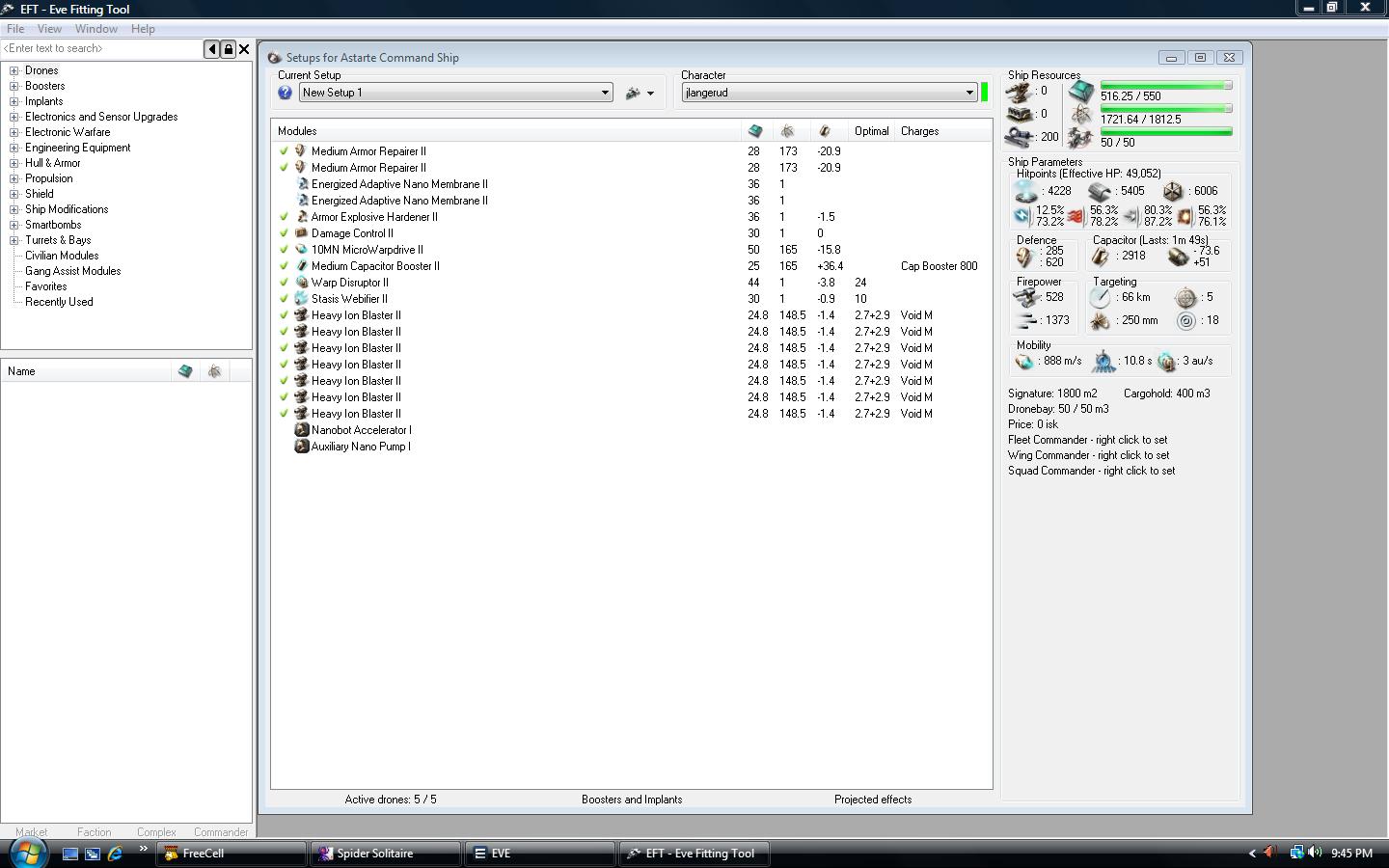Deactivate the 10MN MicroWarpdrive II checkmark
This screenshot has width=1389, height=868.
(284, 250)
